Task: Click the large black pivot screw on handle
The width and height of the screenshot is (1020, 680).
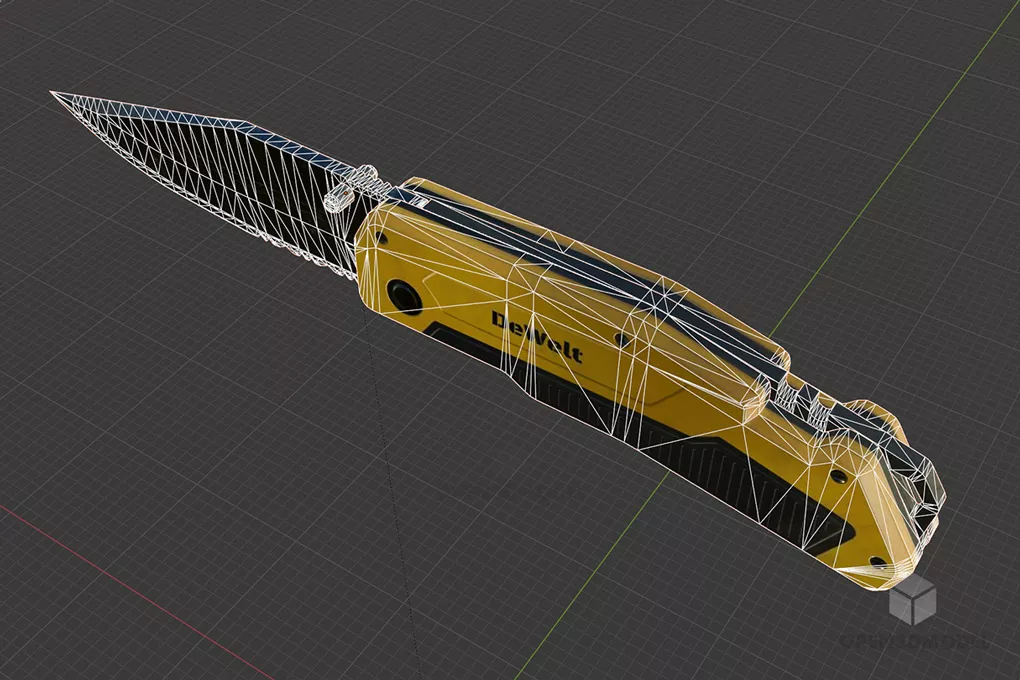Action: [x=403, y=297]
